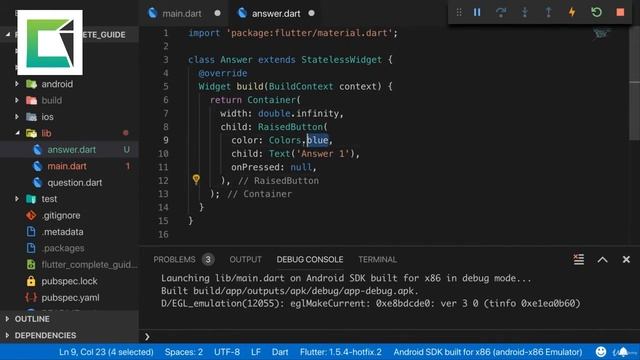Image resolution: width=640 pixels, height=360 pixels.
Task: Click the pubspec.lock padlock icon
Action: coord(31,281)
